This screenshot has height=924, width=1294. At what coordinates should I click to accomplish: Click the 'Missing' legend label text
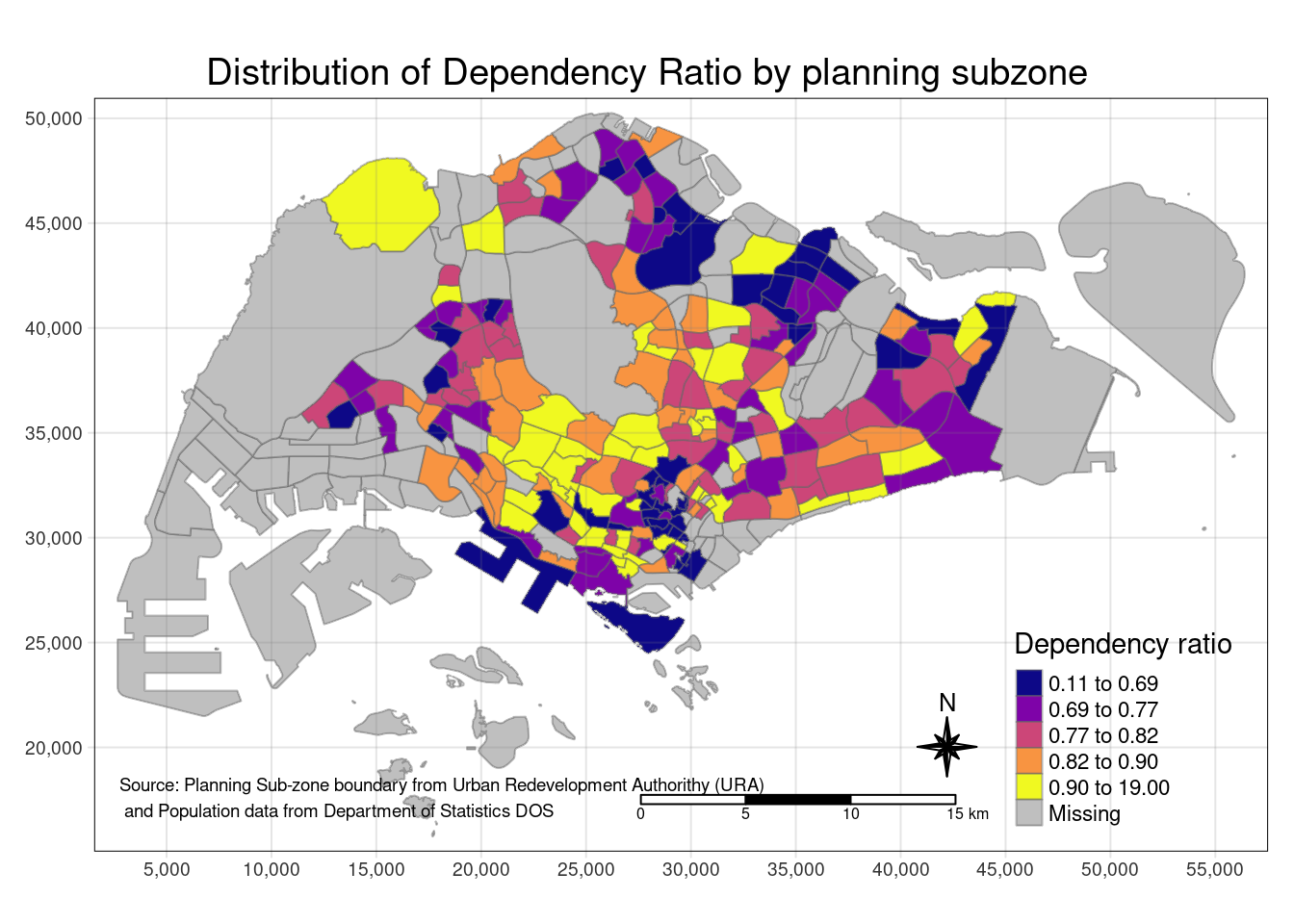click(1084, 814)
